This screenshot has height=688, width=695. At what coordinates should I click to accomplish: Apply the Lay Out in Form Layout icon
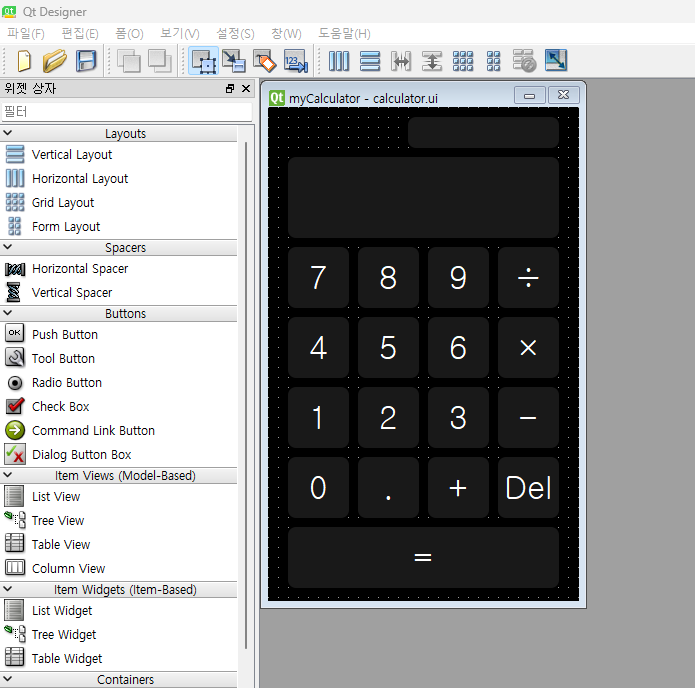pos(493,61)
